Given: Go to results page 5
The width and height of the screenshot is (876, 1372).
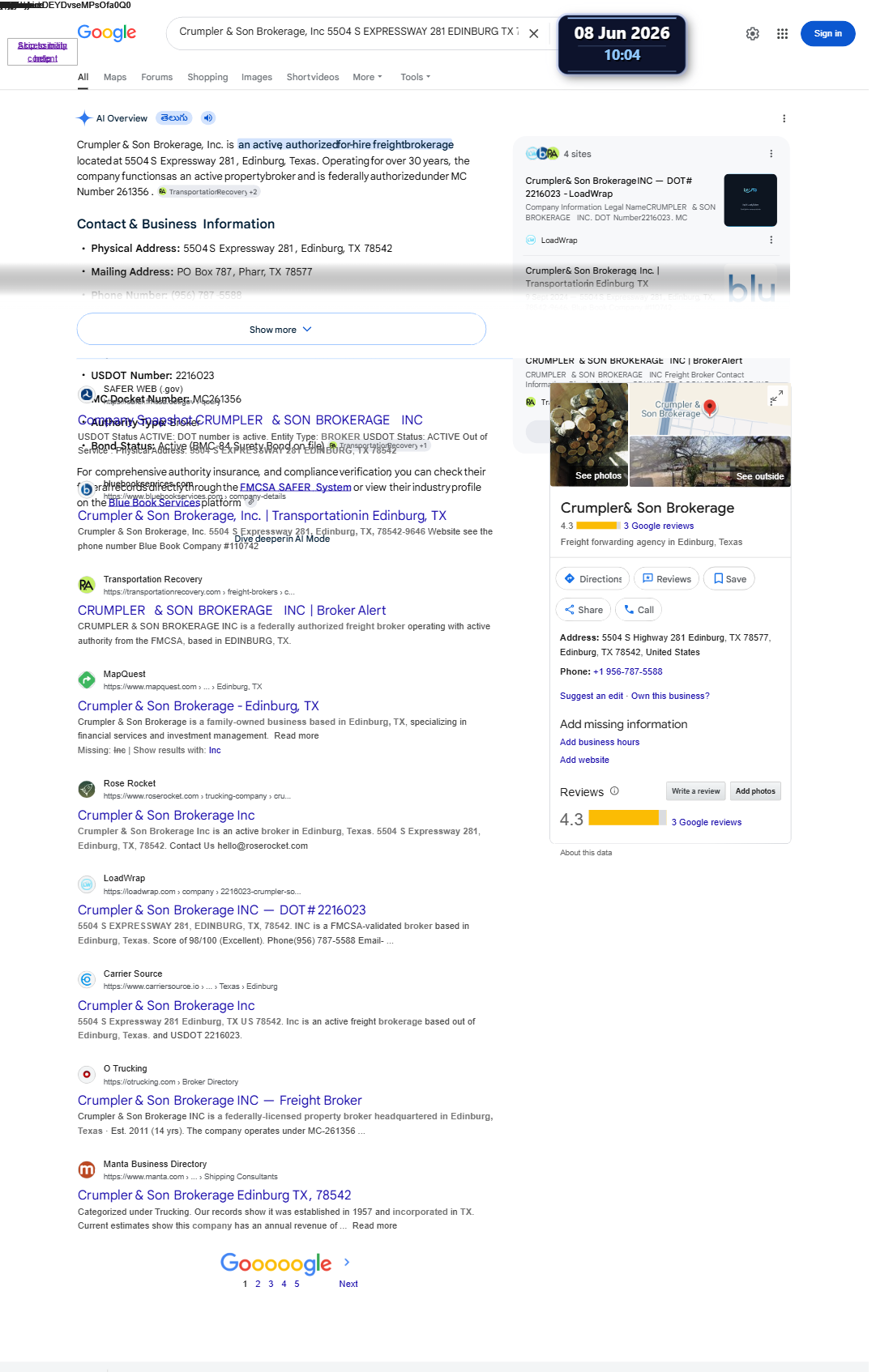Looking at the screenshot, I should pos(297,1285).
